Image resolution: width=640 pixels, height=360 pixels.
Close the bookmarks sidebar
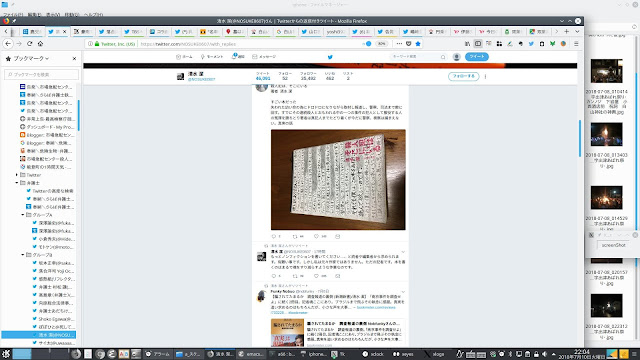click(x=74, y=59)
